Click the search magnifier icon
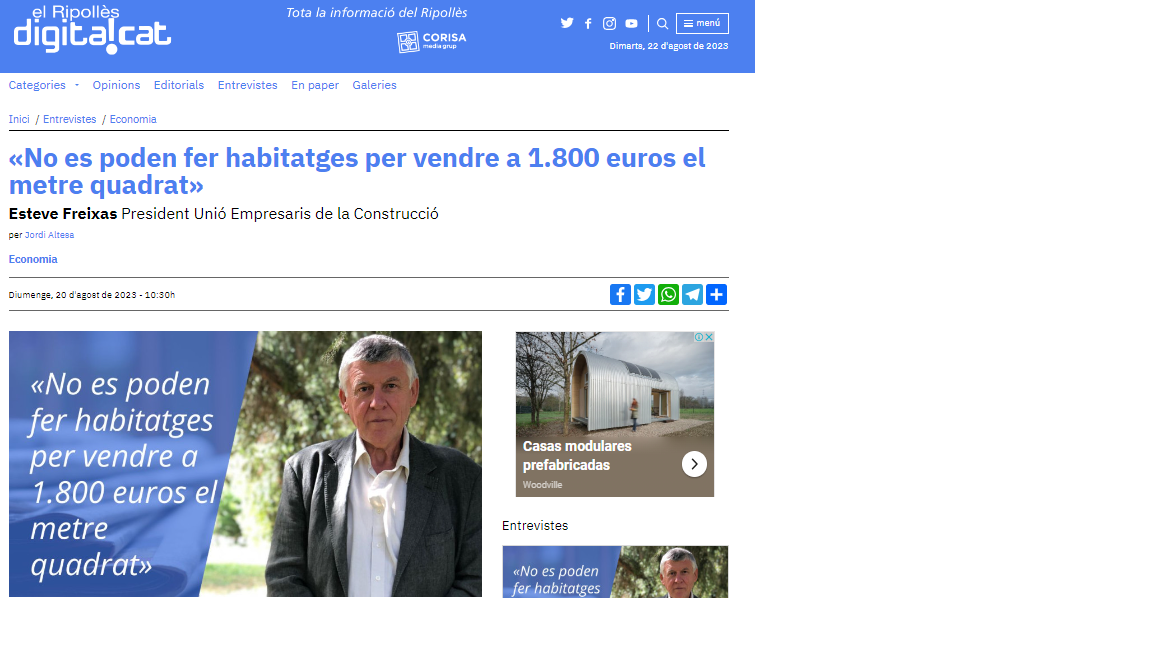Image resolution: width=1152 pixels, height=648 pixels. (x=662, y=24)
